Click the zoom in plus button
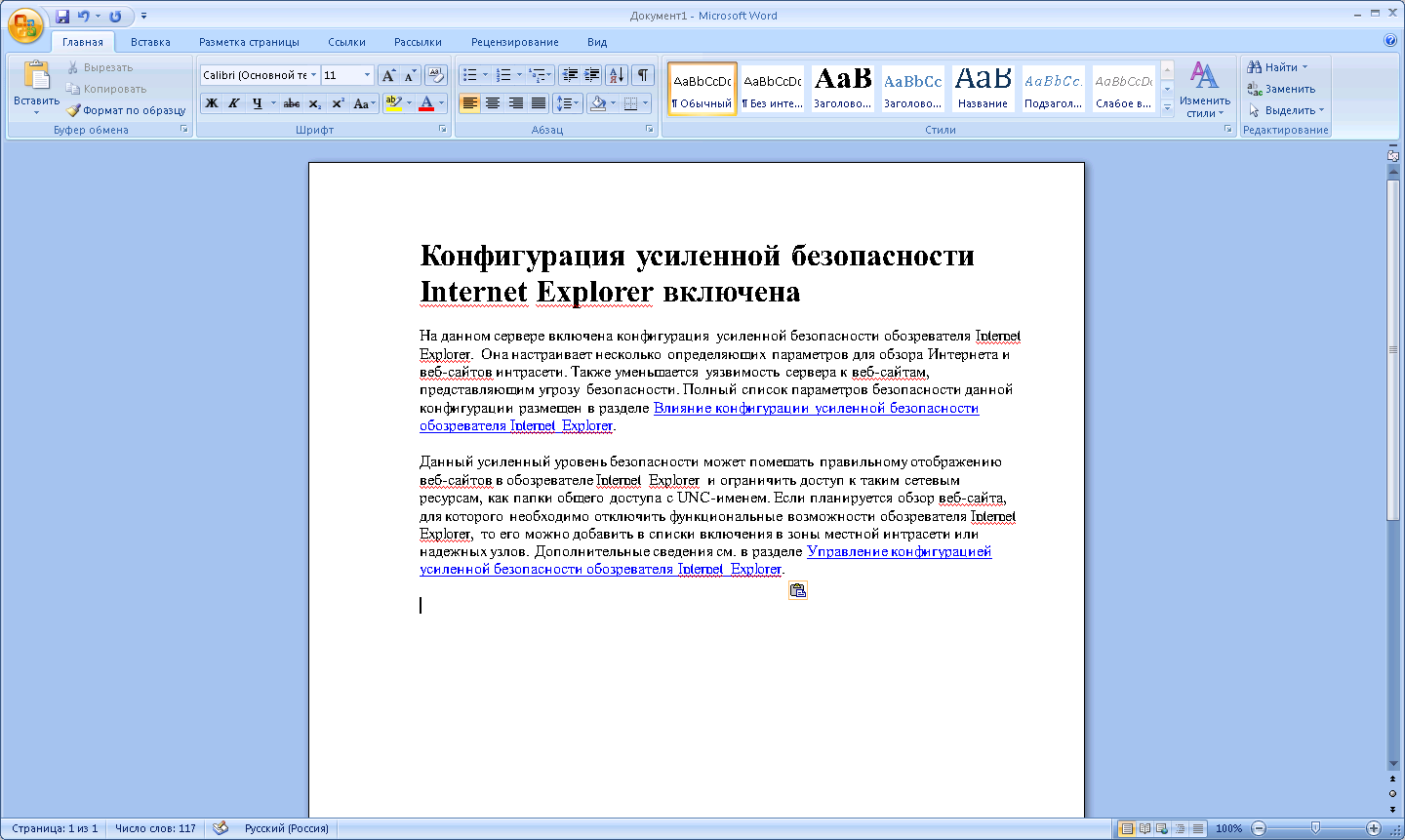 click(x=1374, y=828)
